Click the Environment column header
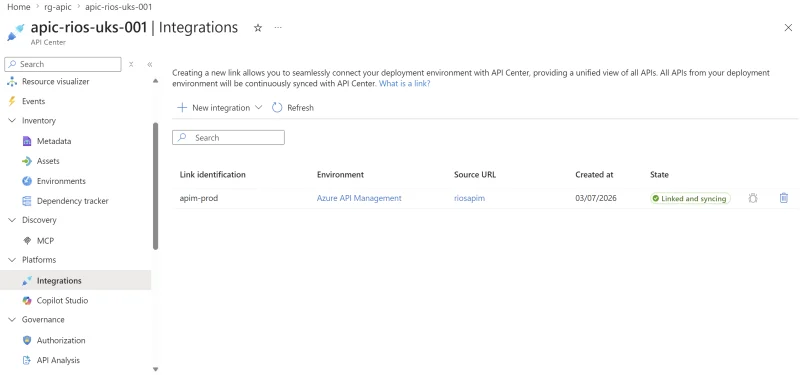 click(x=340, y=174)
